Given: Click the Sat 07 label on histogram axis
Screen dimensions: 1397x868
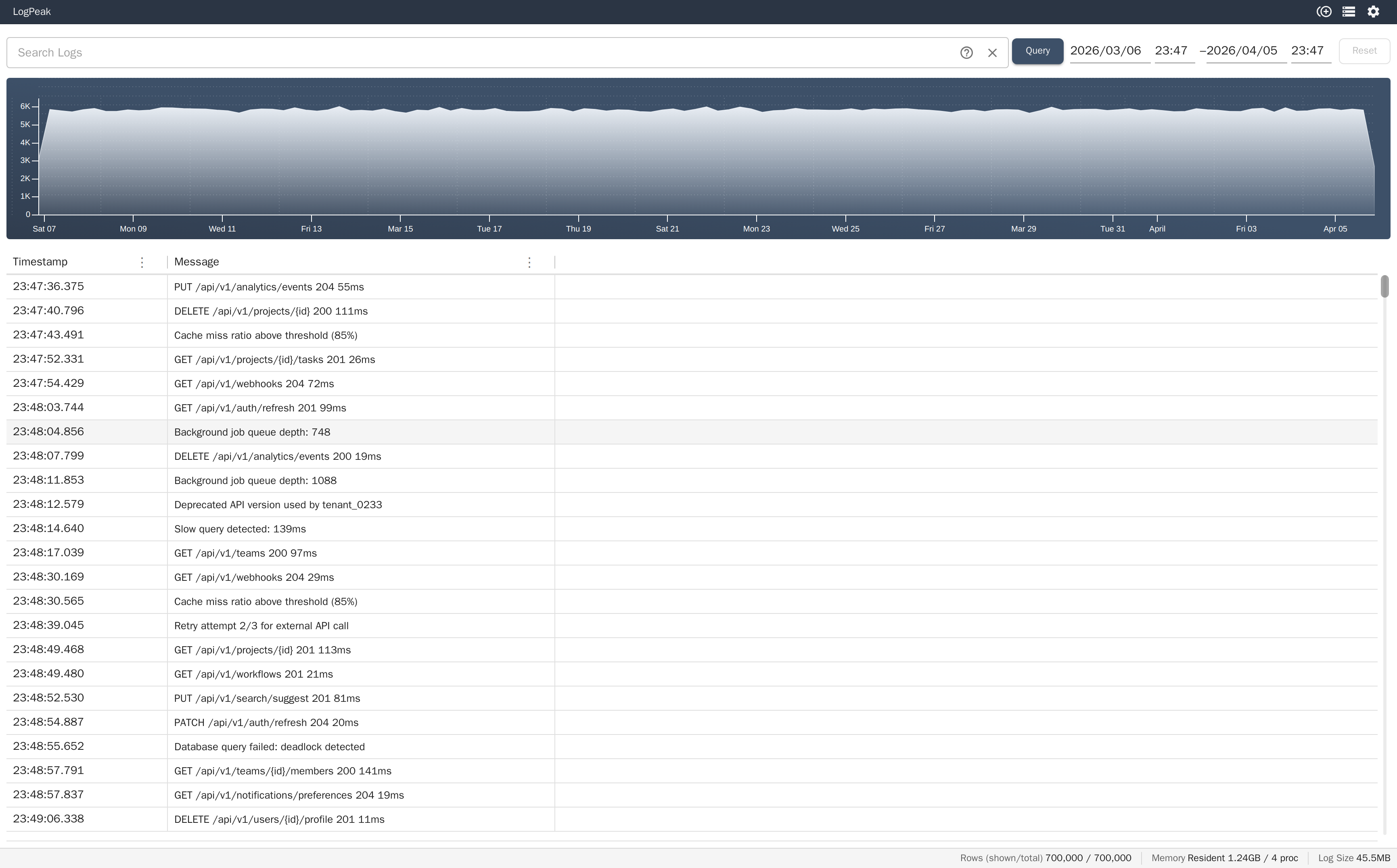Looking at the screenshot, I should [44, 228].
